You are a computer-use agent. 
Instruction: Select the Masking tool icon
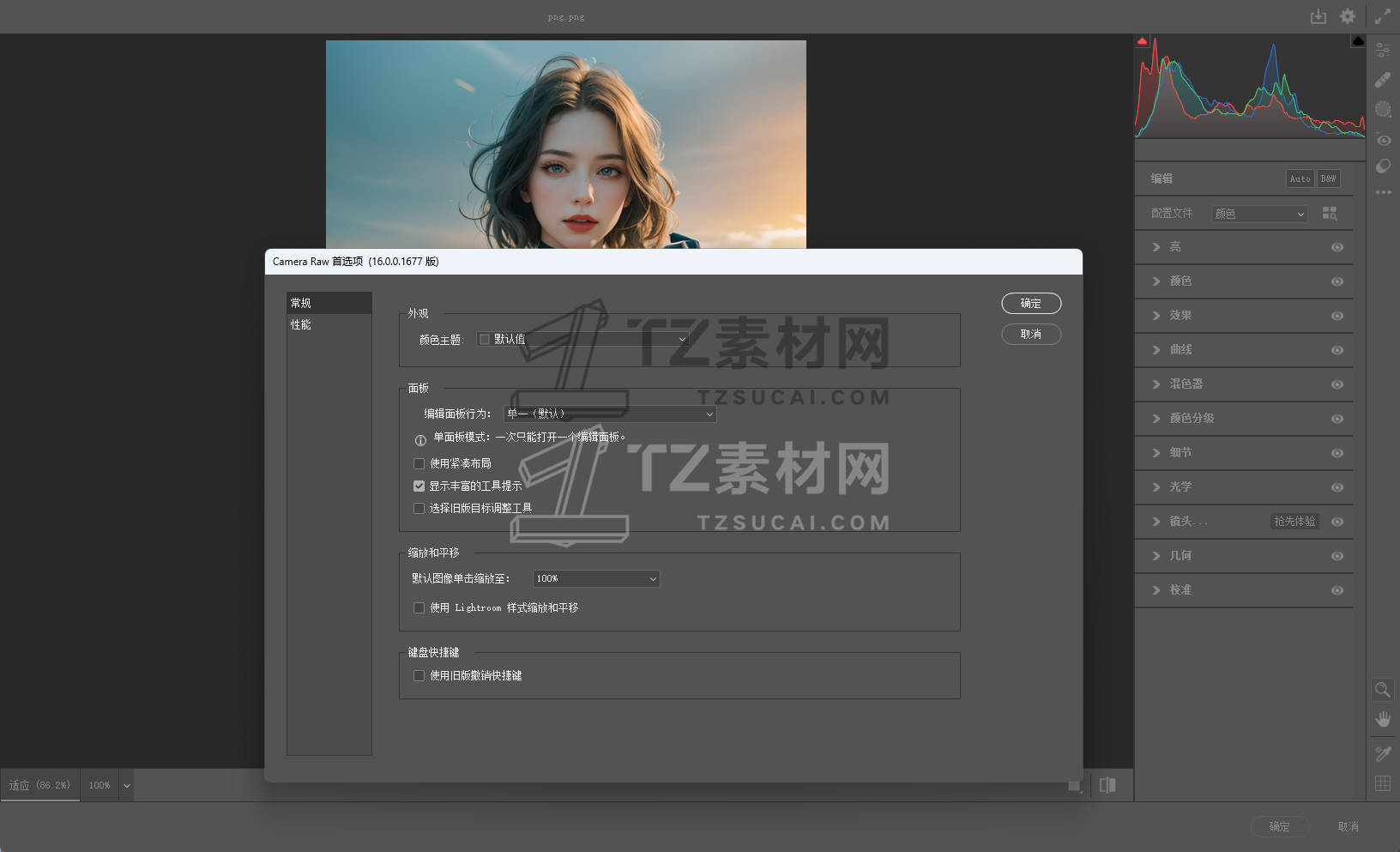1383,109
